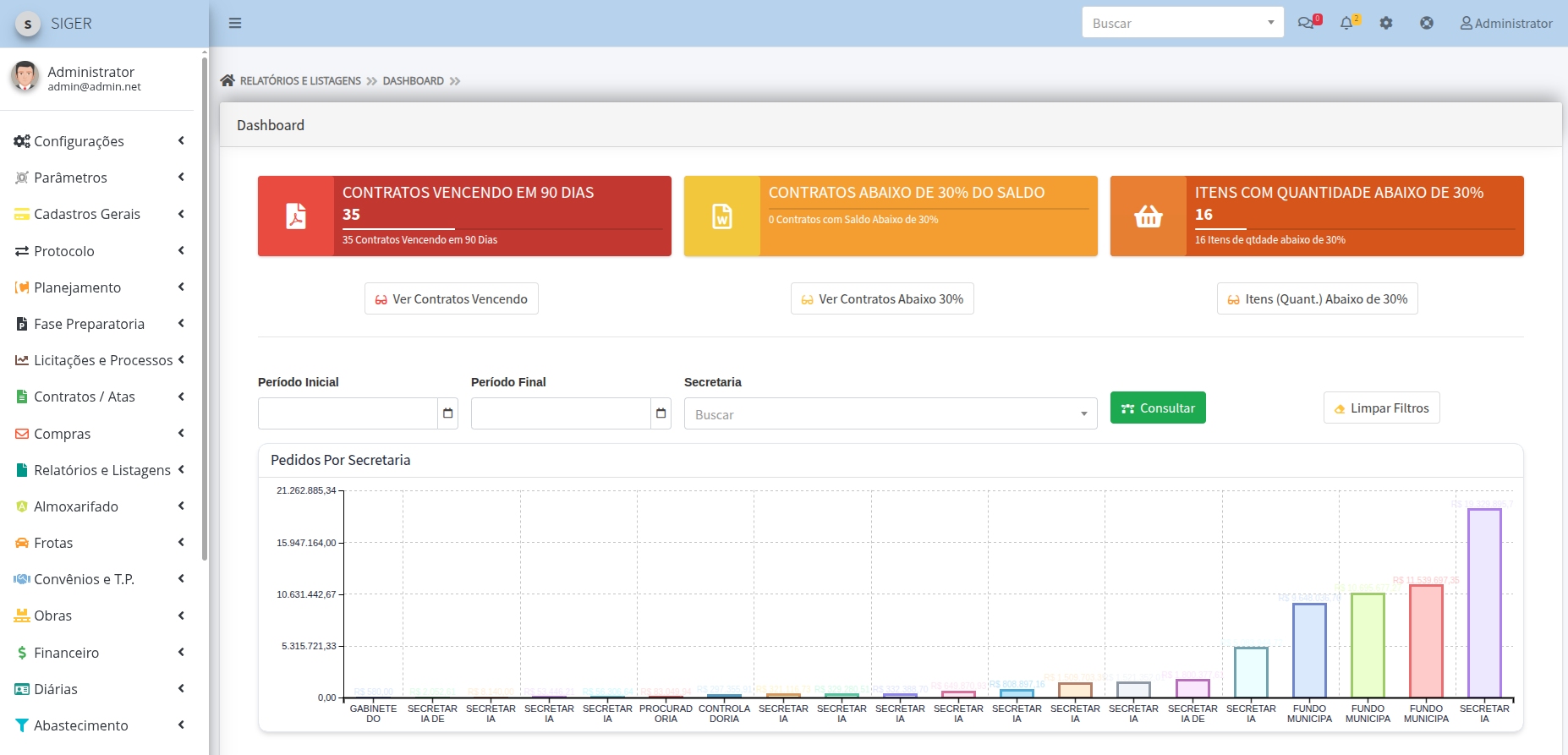Click 'admin@admin.net' email text

coord(94,87)
